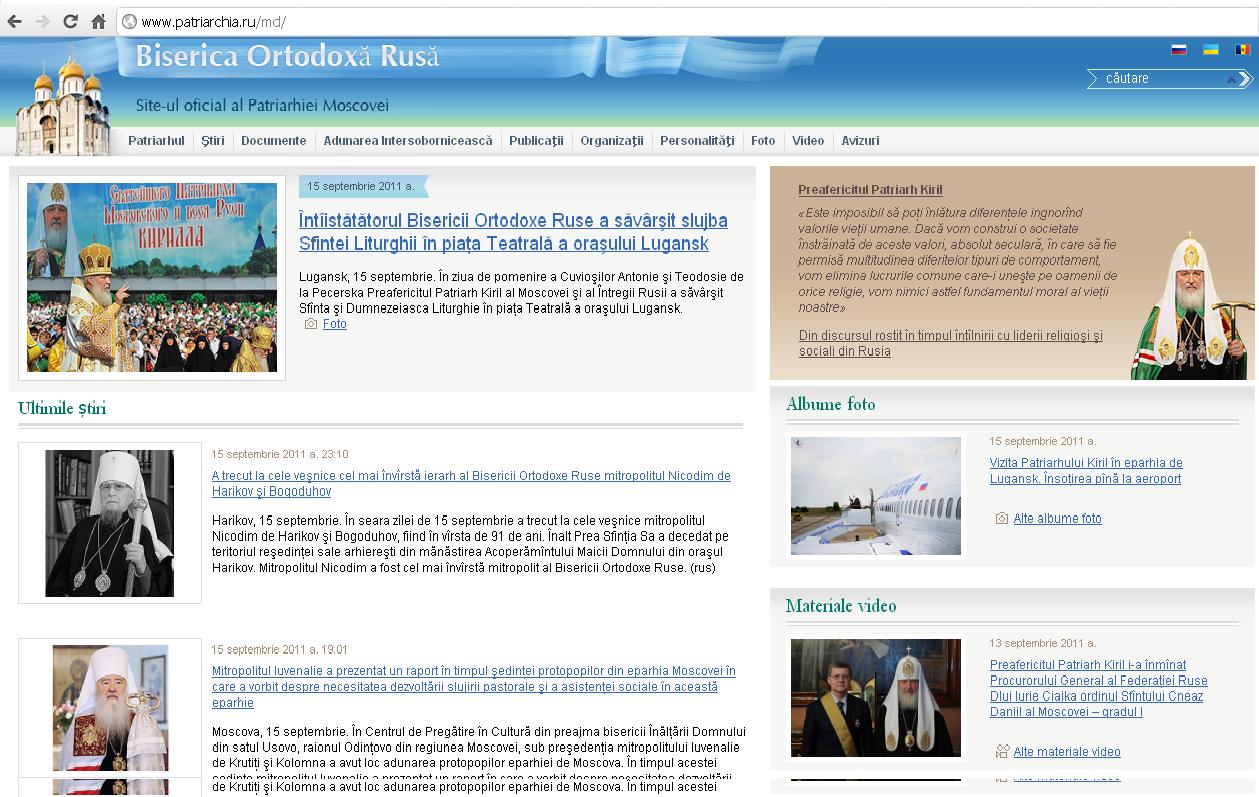Click the 'Albume foto' heading

coord(831,404)
